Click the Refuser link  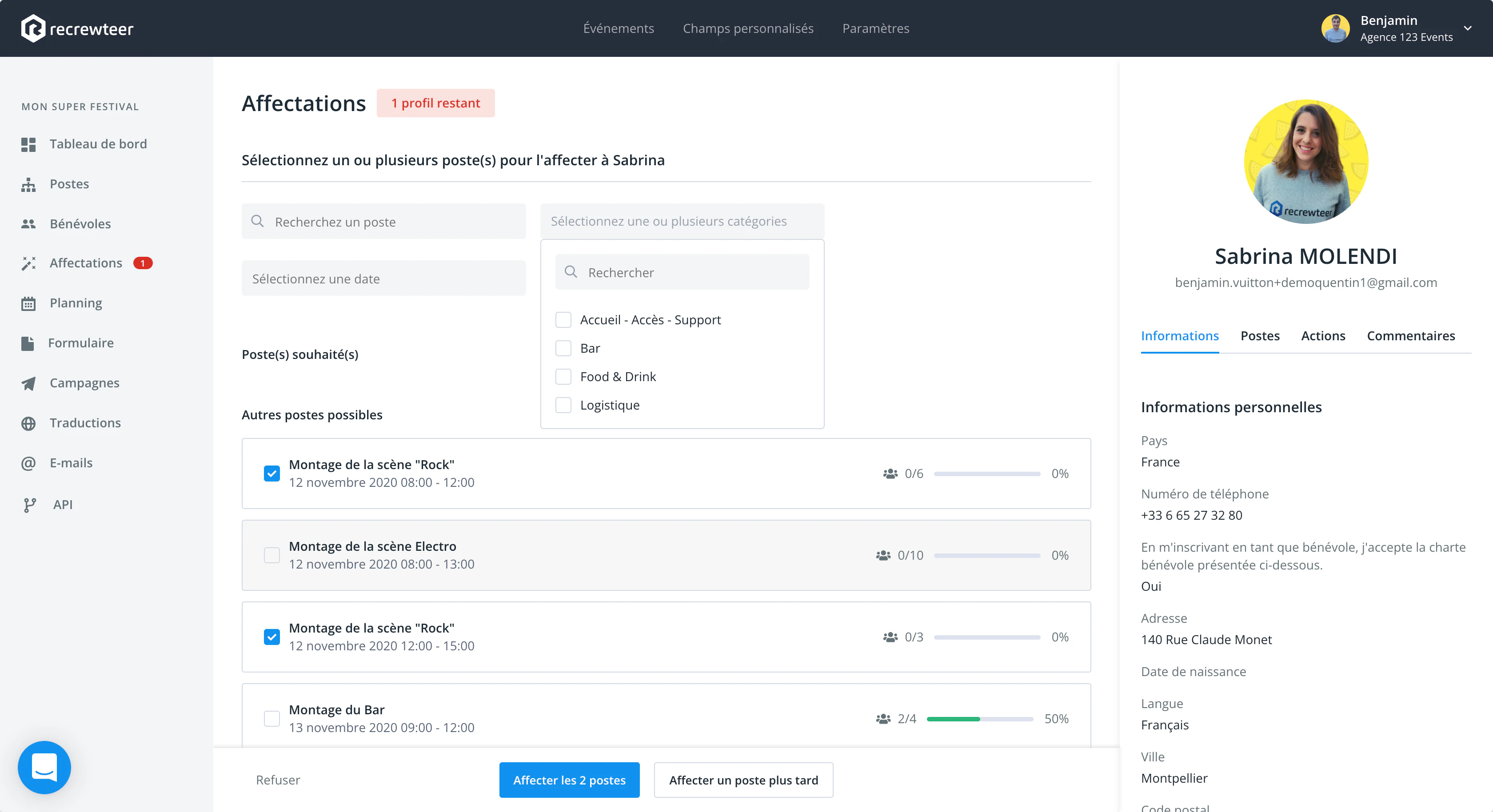click(x=278, y=780)
